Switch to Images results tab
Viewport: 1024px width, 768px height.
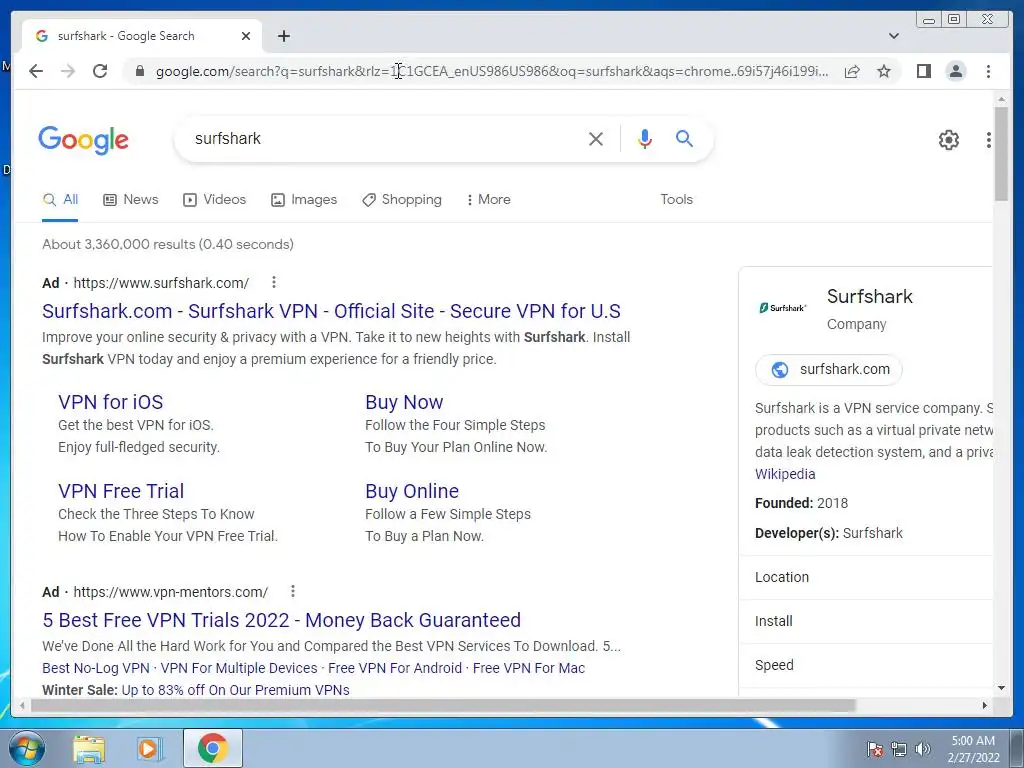coord(304,200)
